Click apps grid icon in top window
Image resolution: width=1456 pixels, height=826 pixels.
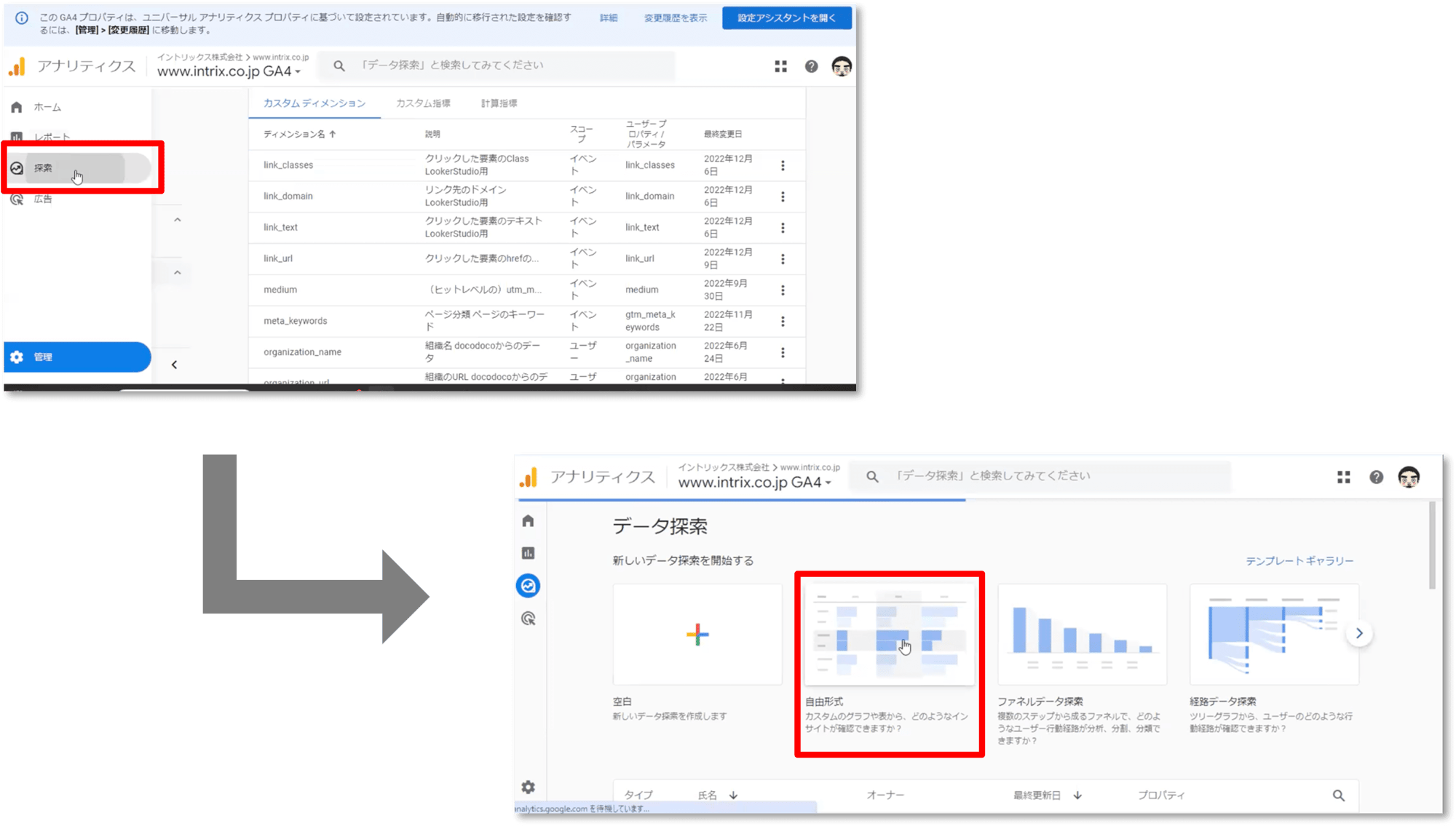click(x=780, y=66)
